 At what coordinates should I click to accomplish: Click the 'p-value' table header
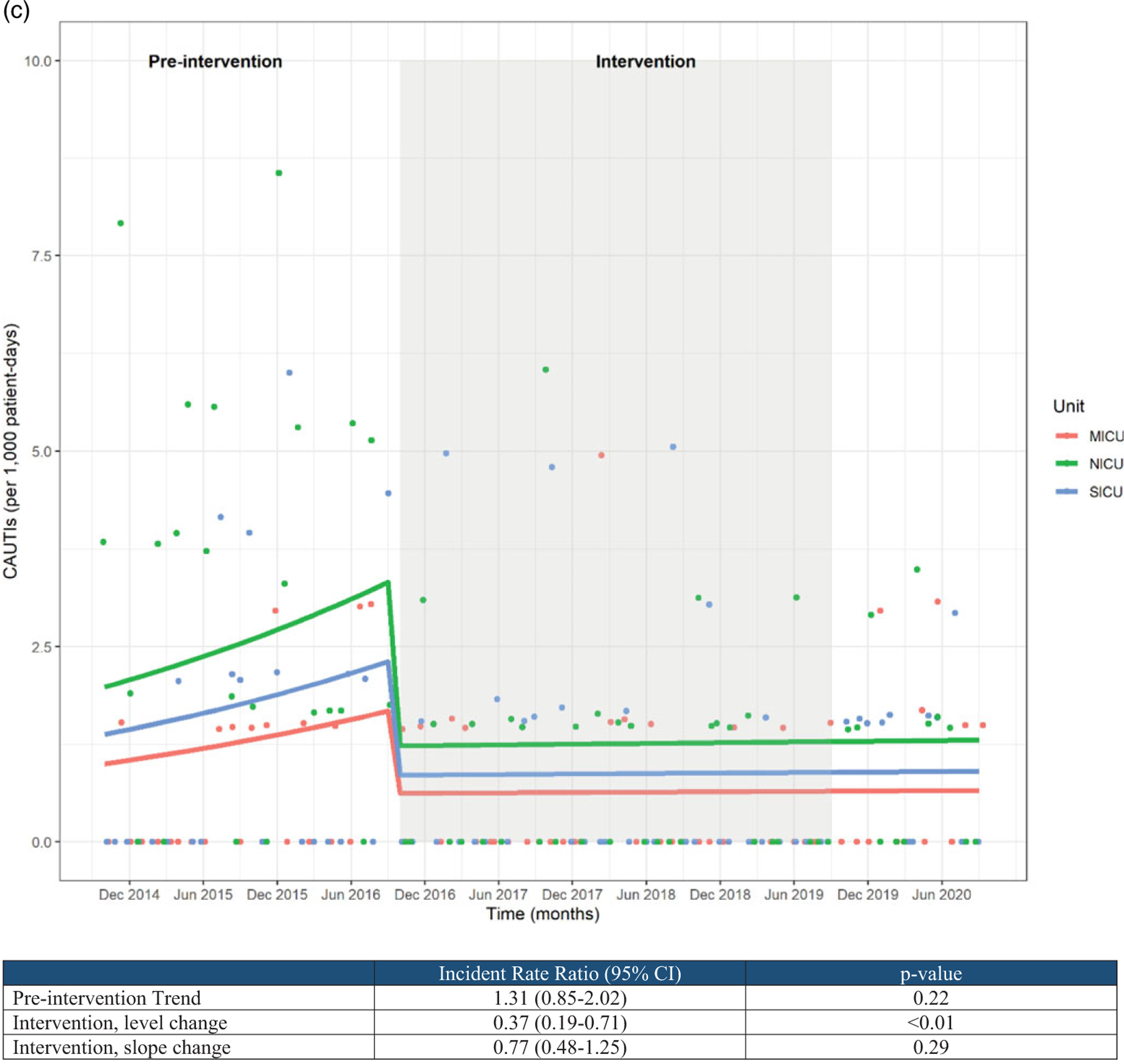(x=930, y=973)
